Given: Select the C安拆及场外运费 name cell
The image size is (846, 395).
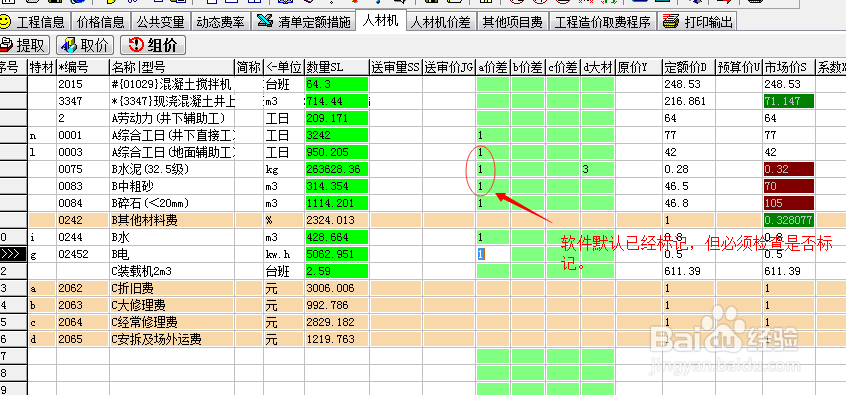Looking at the screenshot, I should pos(172,339).
